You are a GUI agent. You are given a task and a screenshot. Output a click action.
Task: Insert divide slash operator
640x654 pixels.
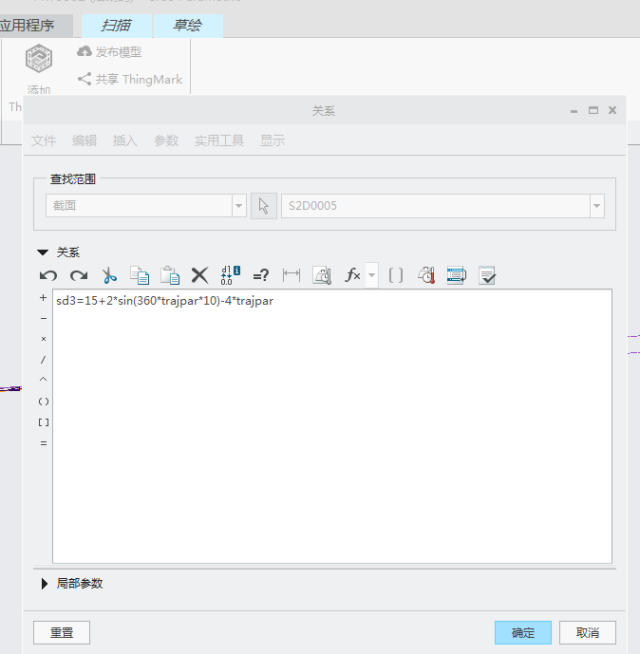[43, 360]
